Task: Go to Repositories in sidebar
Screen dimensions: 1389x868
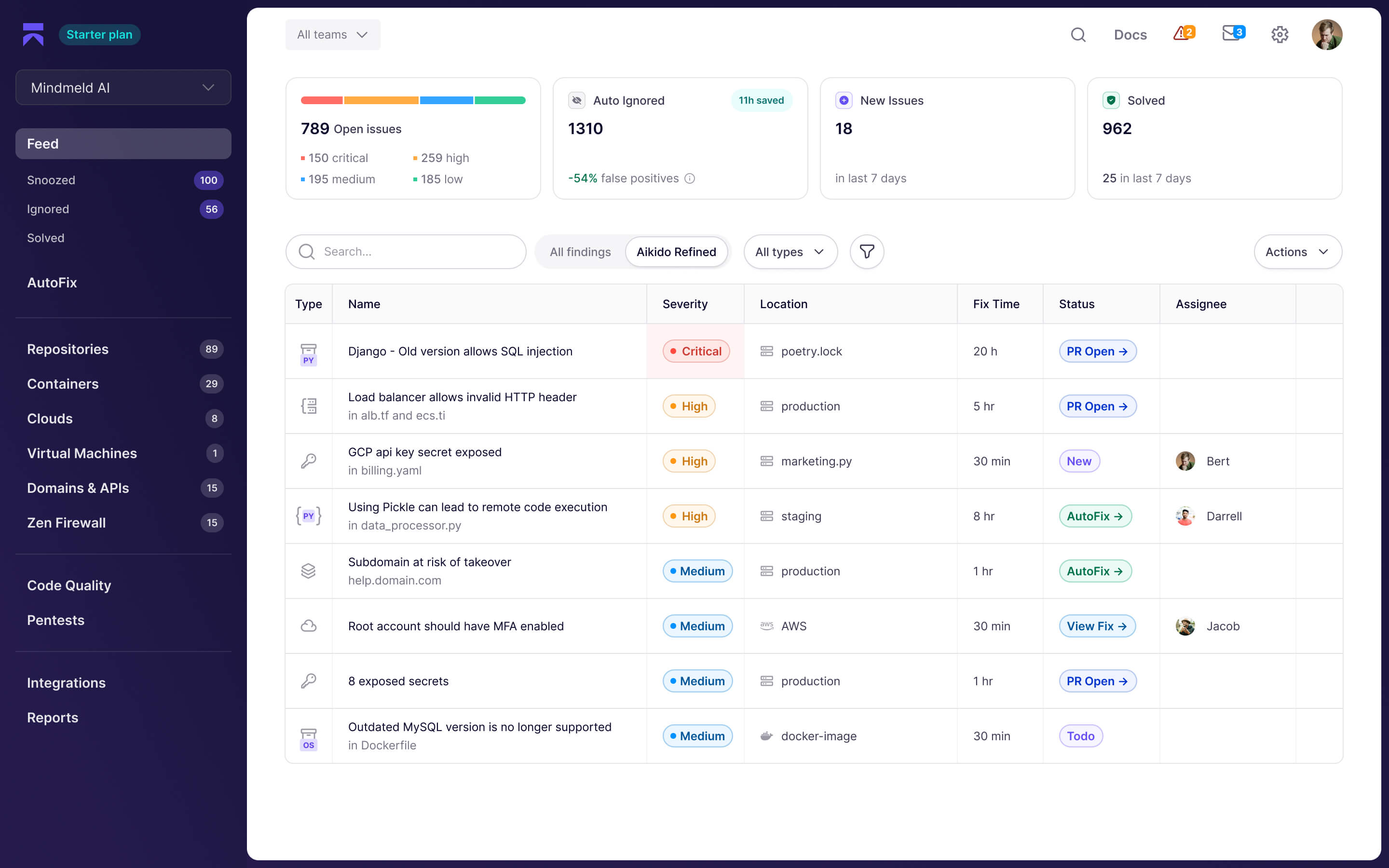Action: [x=68, y=349]
